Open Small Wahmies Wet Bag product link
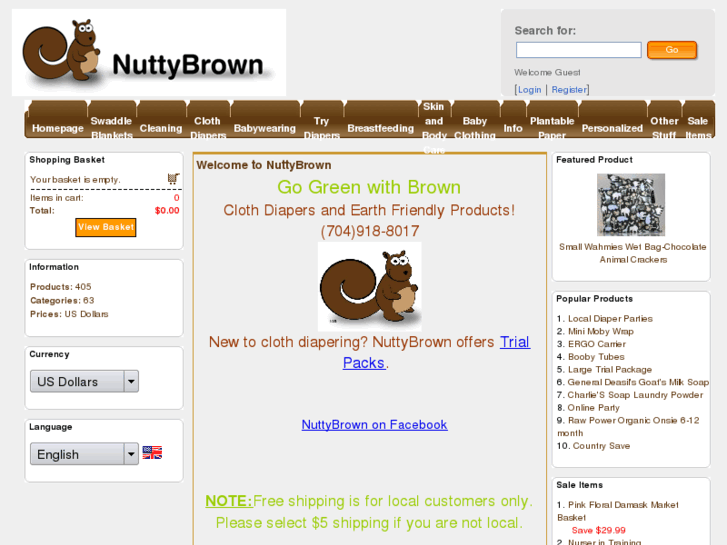The width and height of the screenshot is (727, 545). 633,253
